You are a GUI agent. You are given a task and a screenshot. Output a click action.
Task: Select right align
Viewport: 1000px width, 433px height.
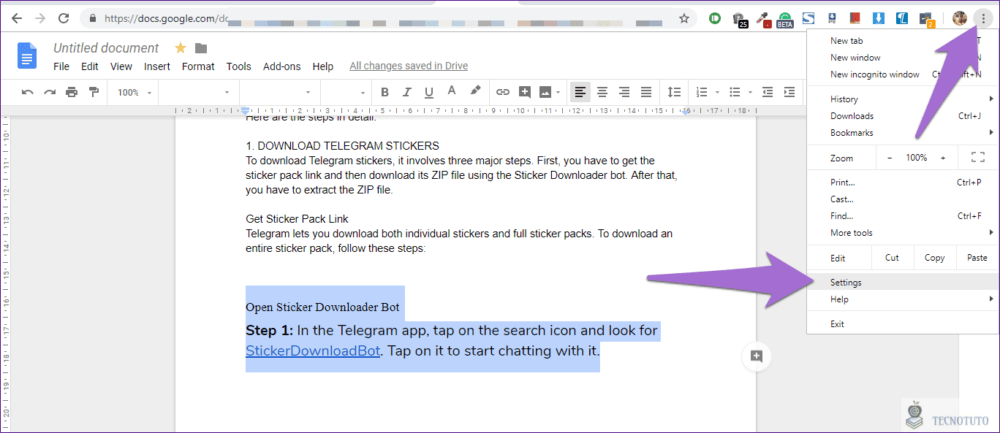(624, 92)
